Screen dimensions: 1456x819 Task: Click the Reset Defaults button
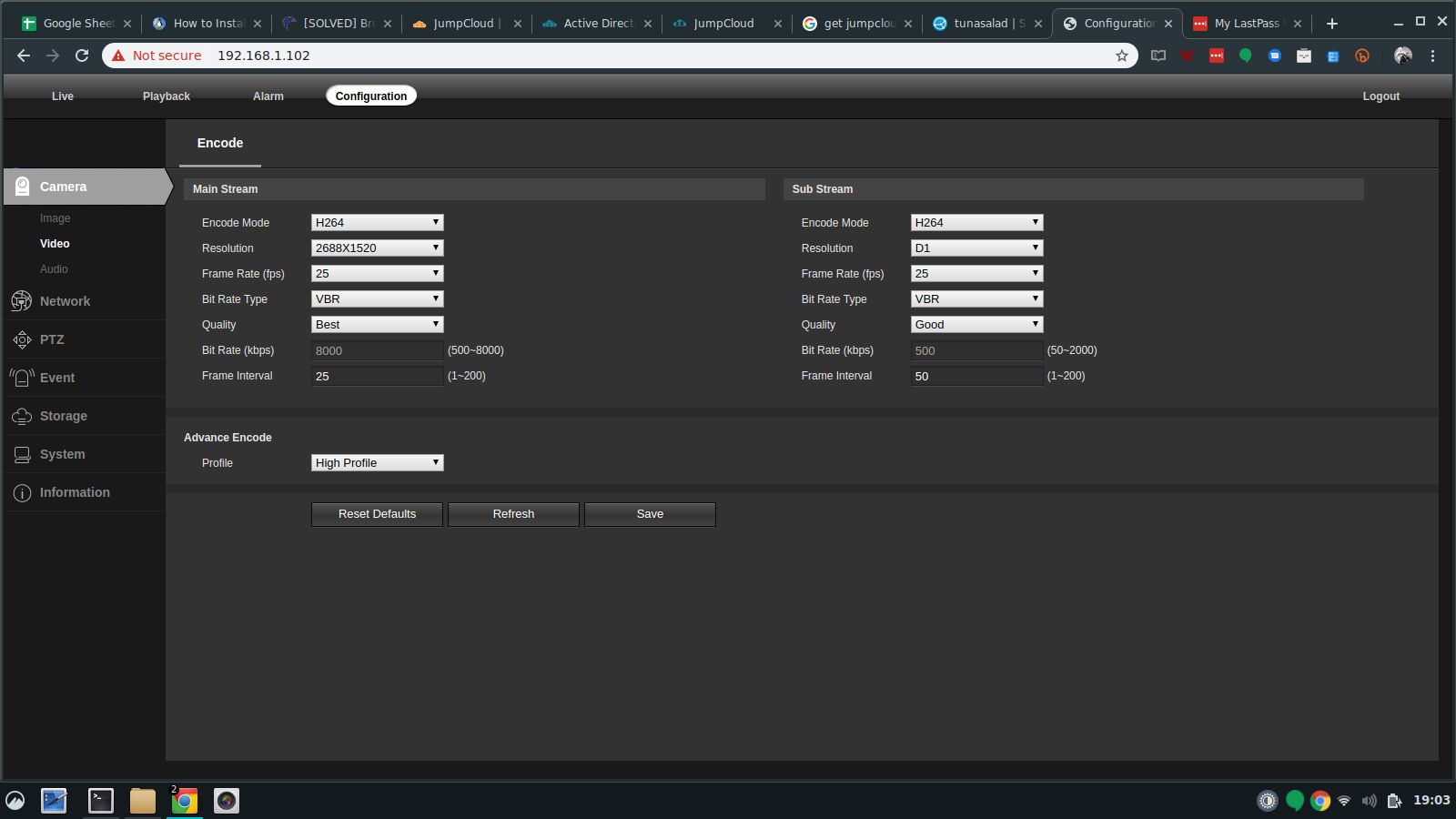click(377, 514)
